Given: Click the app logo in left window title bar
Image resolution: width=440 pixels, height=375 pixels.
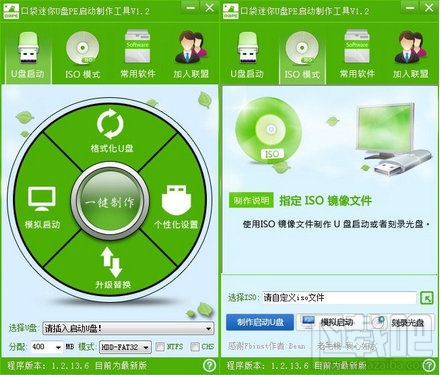Looking at the screenshot, I should (11, 11).
